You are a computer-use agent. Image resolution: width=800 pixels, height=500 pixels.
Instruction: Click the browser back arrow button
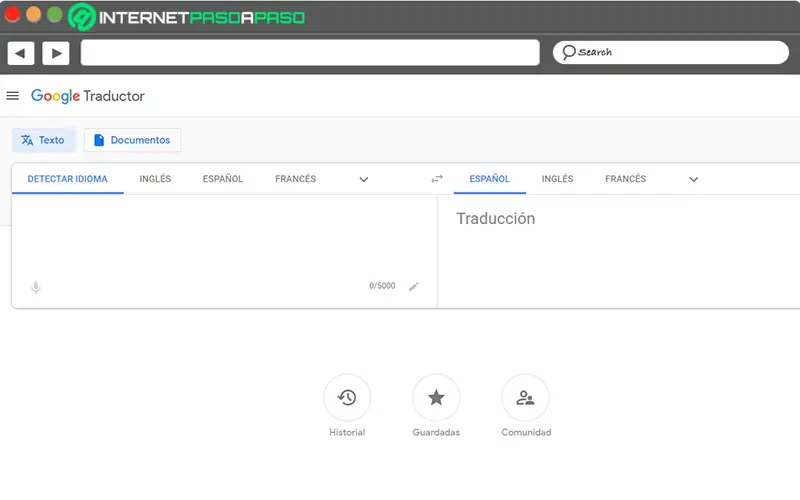(x=21, y=53)
